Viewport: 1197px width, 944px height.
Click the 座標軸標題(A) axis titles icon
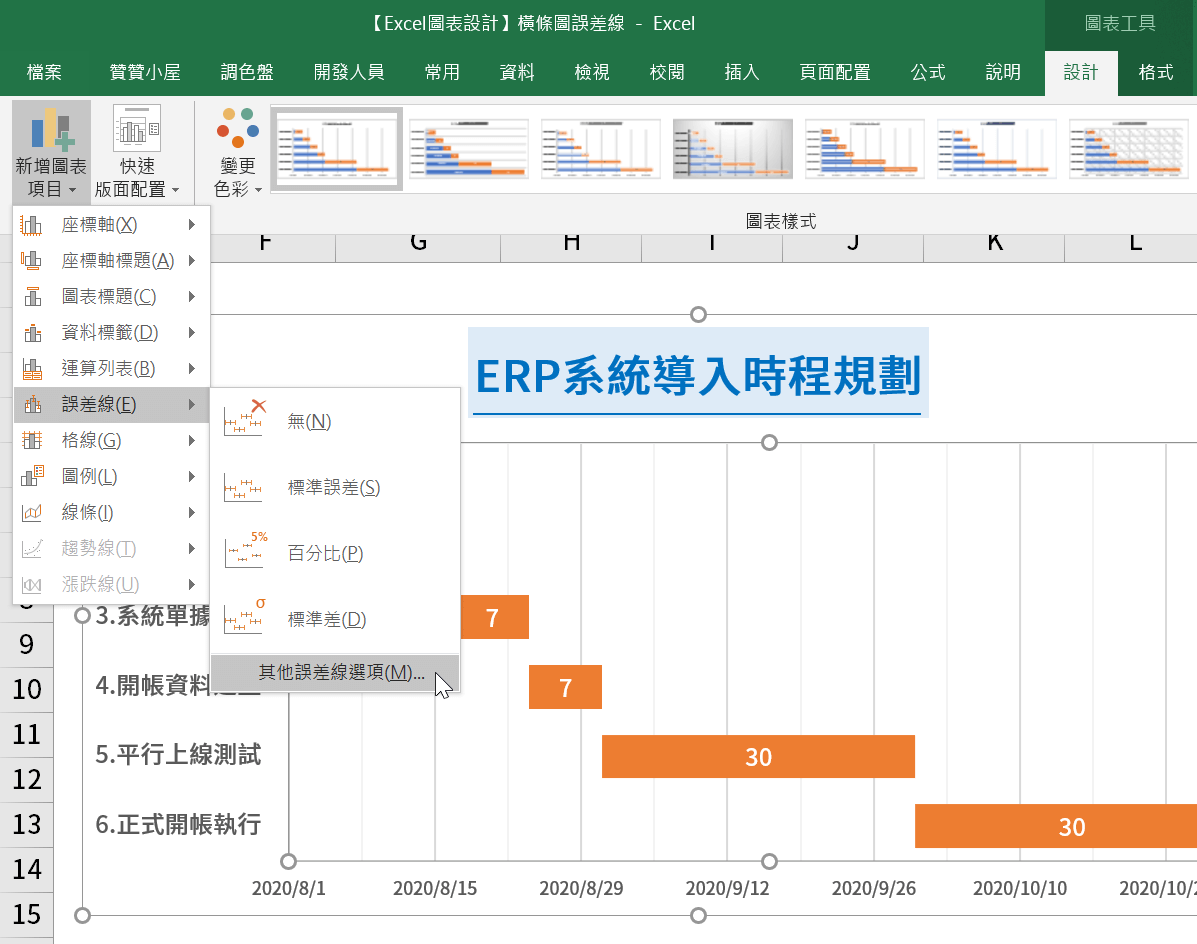[x=31, y=261]
